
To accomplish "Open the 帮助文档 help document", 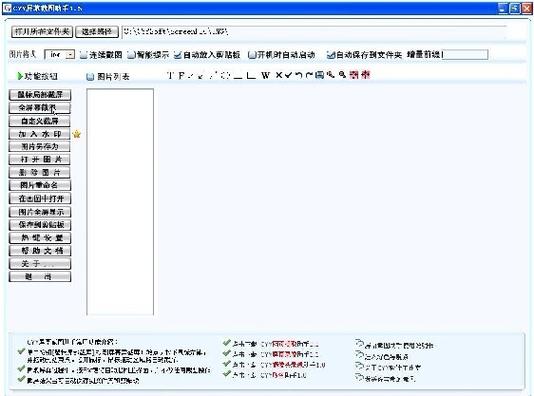I will click(x=40, y=251).
